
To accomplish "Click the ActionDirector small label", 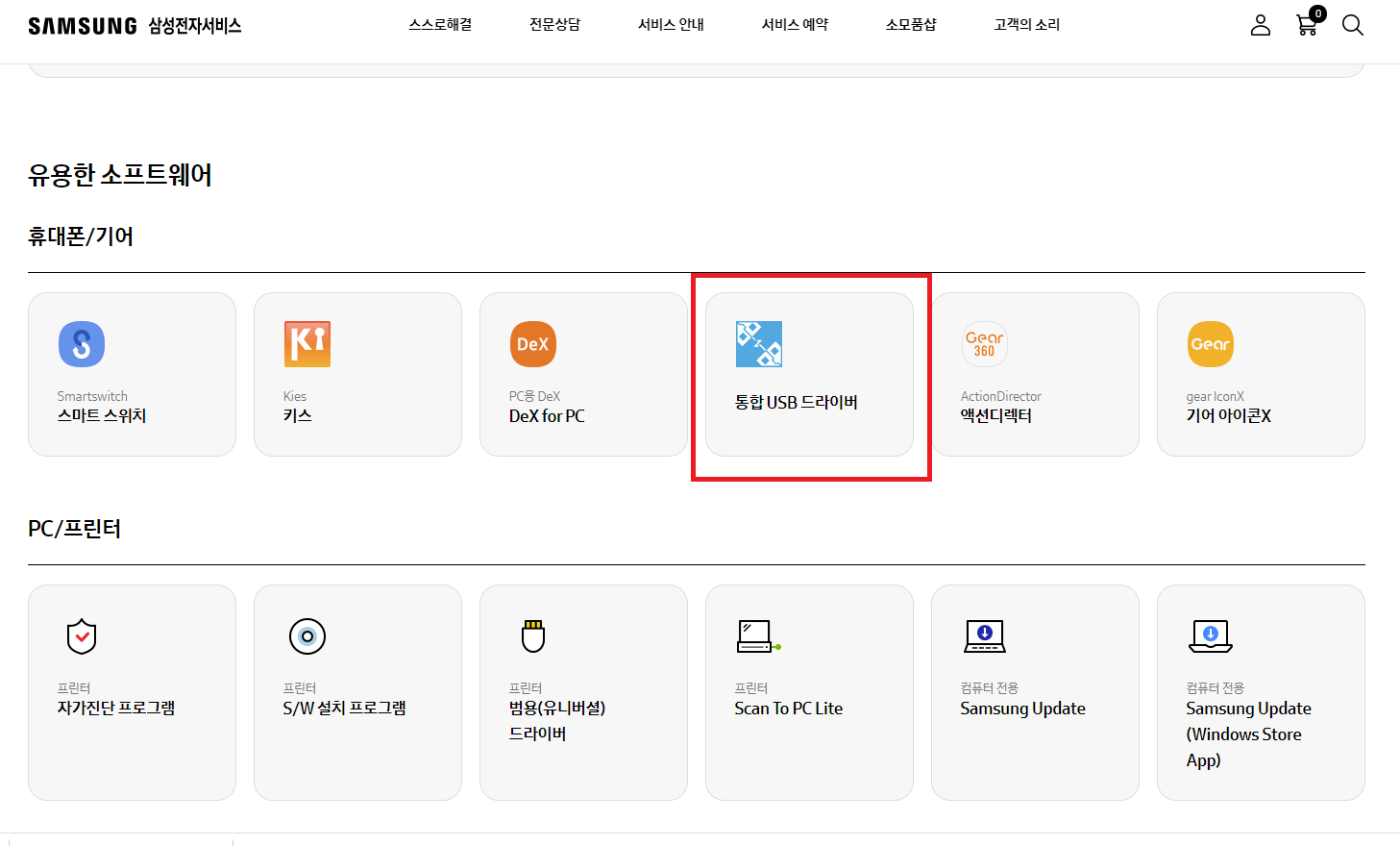I will (x=1001, y=396).
